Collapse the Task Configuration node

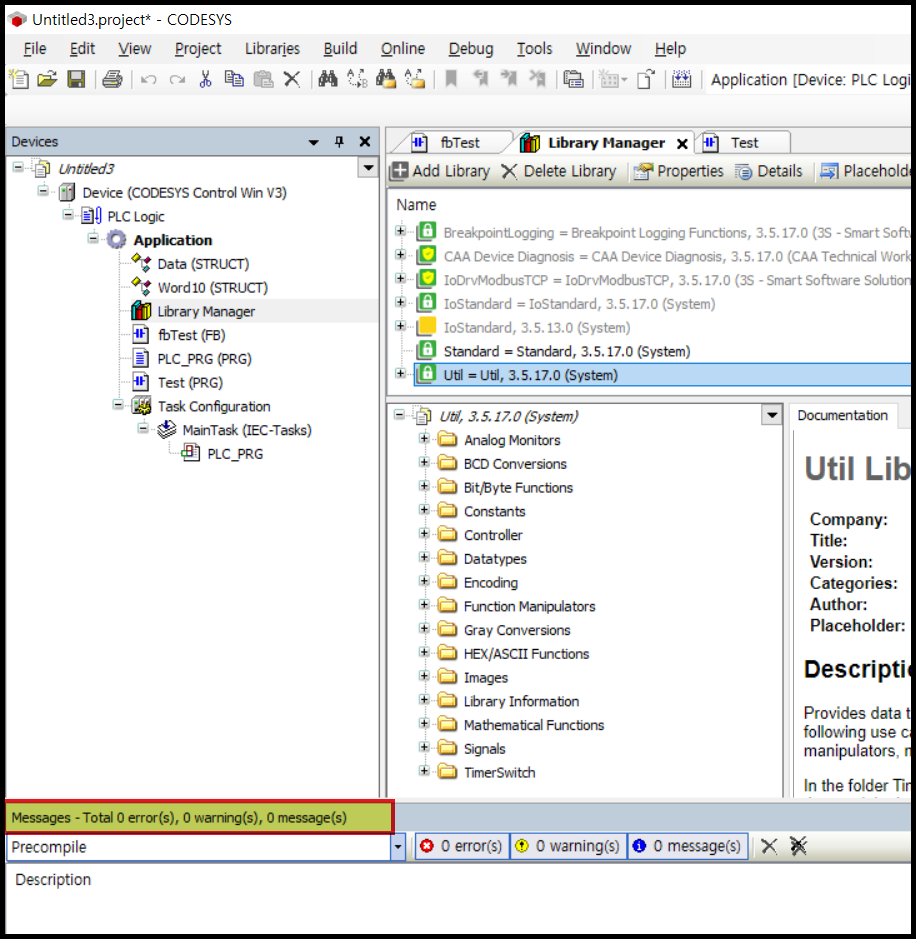pyautogui.click(x=119, y=405)
